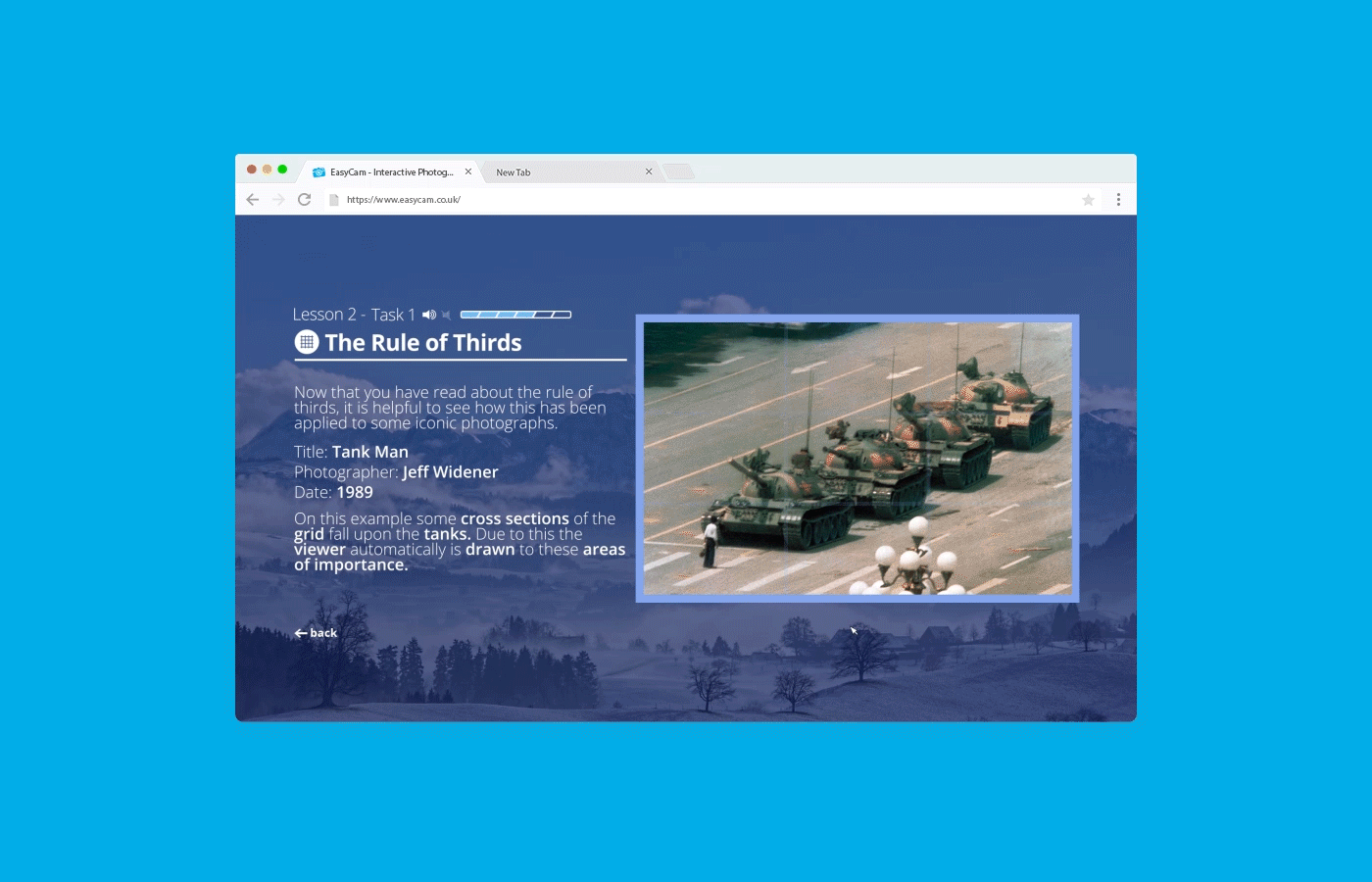
Task: Close the EasyCam tab
Action: 468,171
